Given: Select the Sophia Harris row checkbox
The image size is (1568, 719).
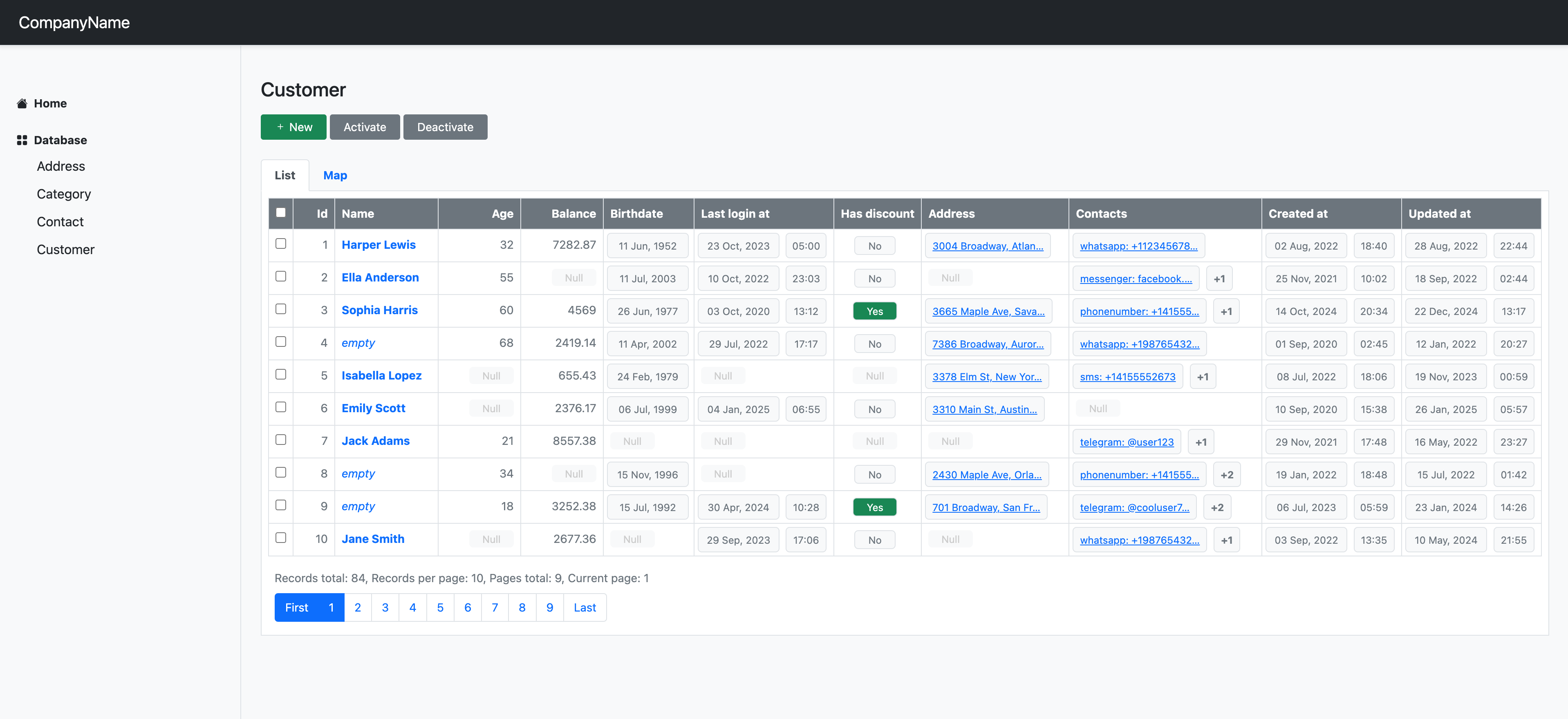Looking at the screenshot, I should tap(280, 309).
